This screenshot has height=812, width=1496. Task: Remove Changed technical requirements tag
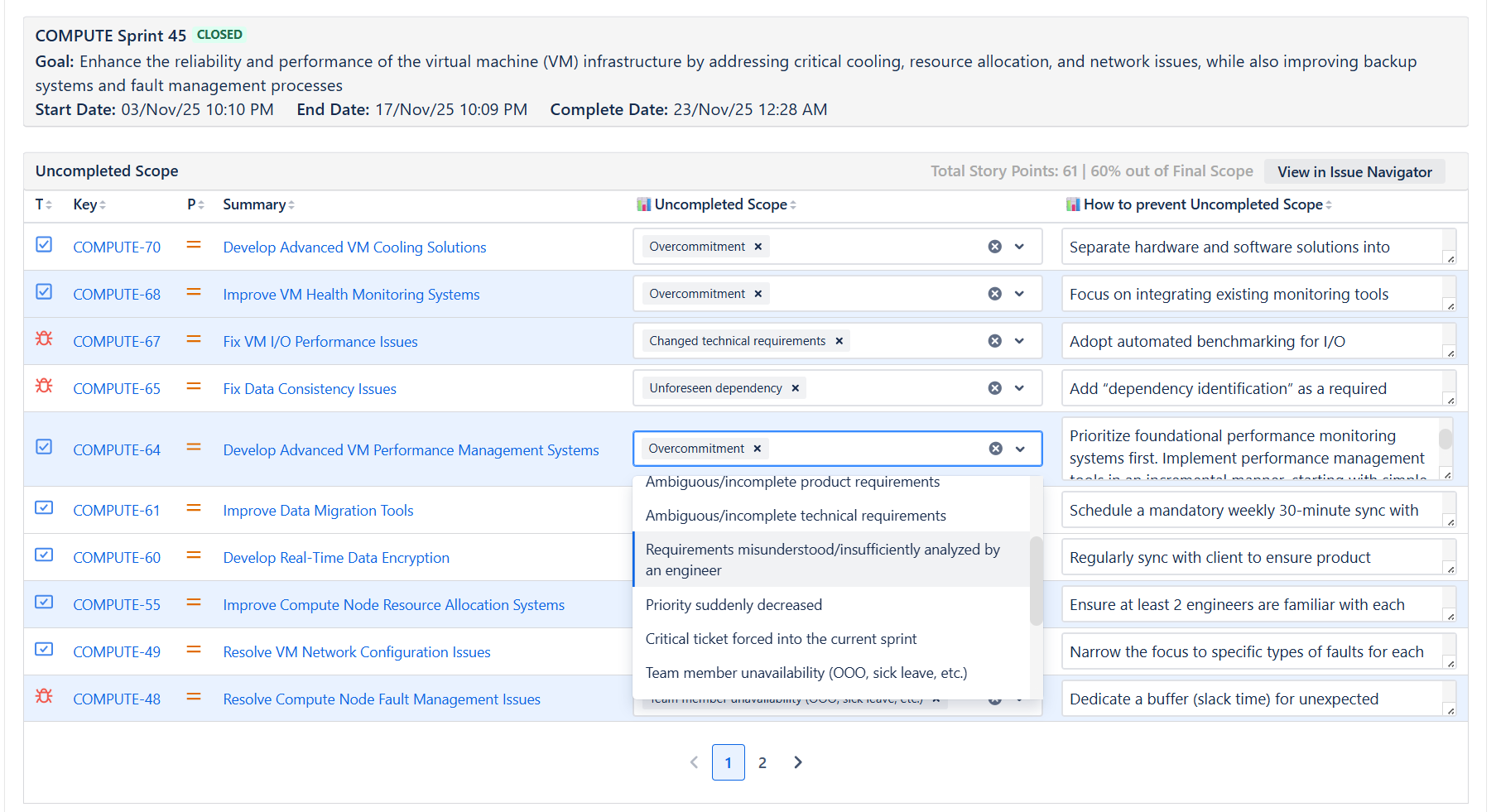(x=839, y=341)
